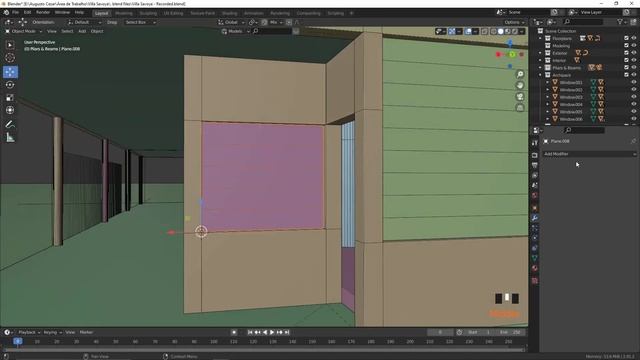The image size is (640, 360).
Task: Switch to the Shading workspace tab
Action: point(229,13)
